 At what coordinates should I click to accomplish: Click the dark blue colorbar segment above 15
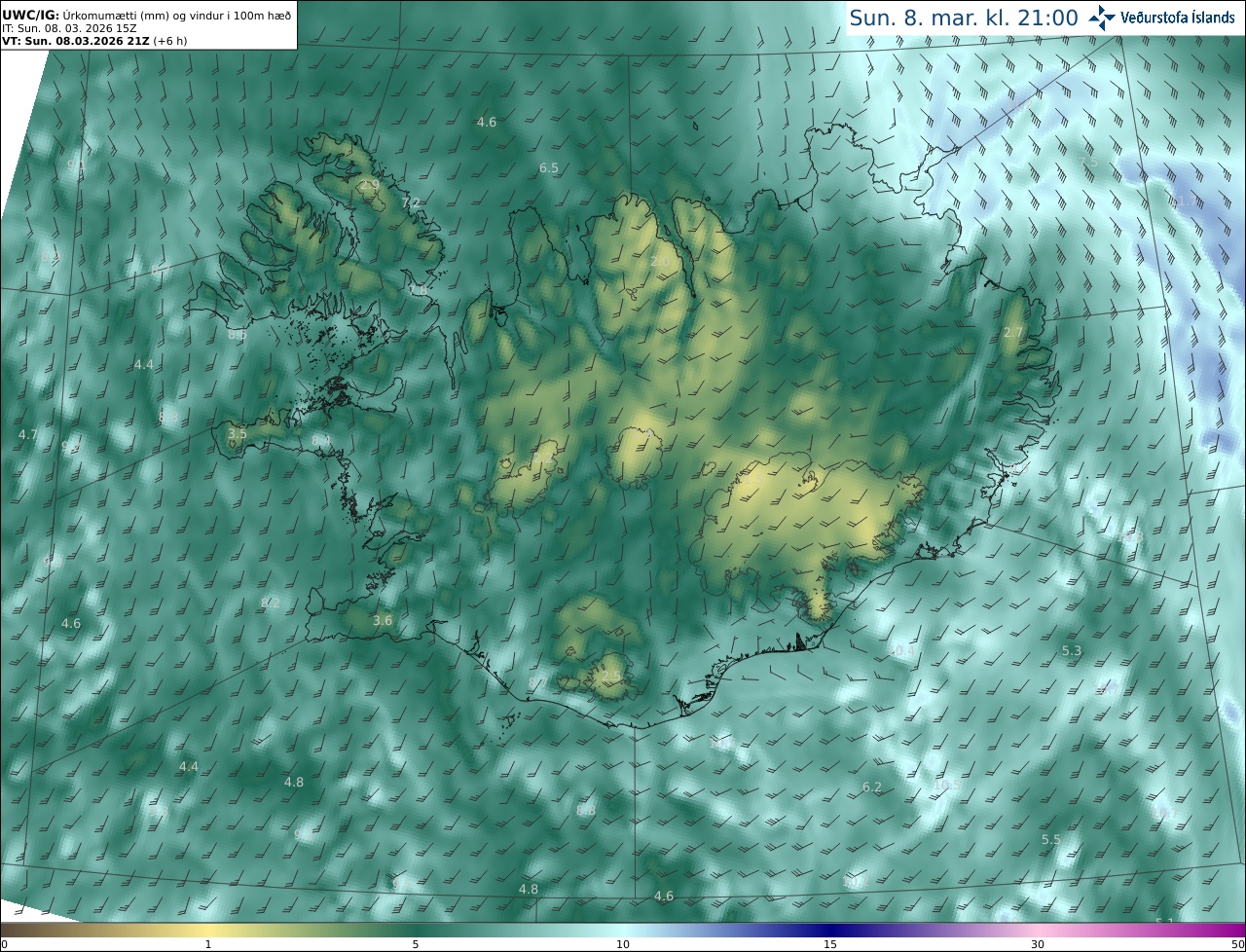[830, 930]
